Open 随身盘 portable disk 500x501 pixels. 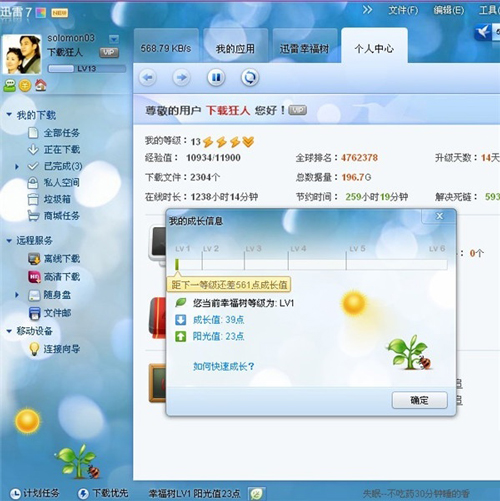tap(57, 295)
